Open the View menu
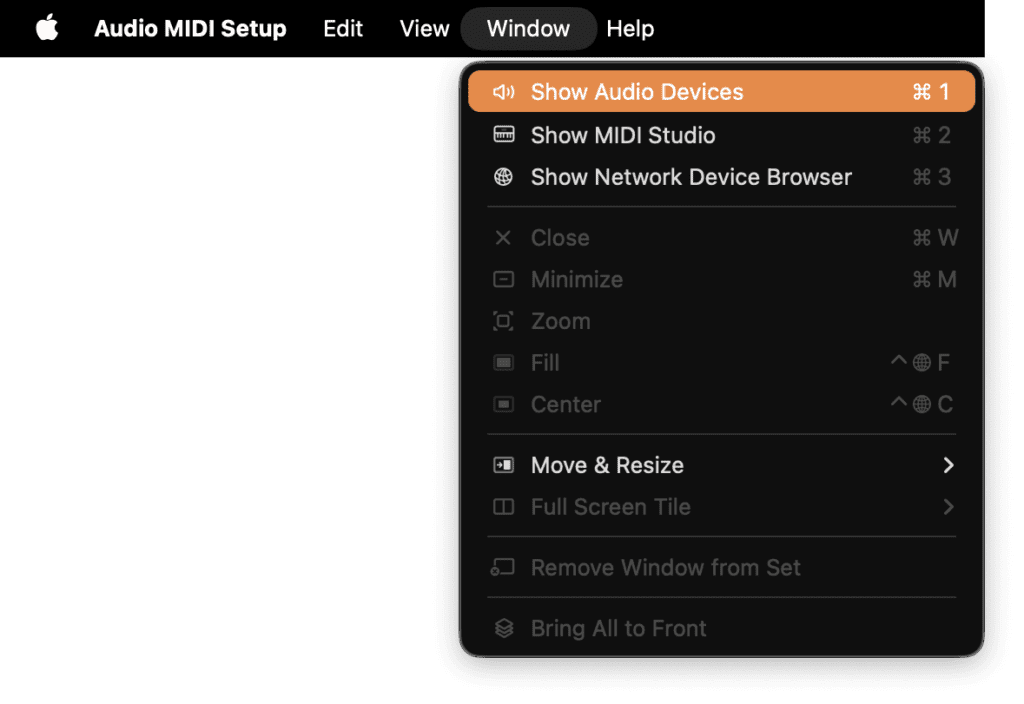Image resolution: width=1024 pixels, height=704 pixels. click(425, 29)
